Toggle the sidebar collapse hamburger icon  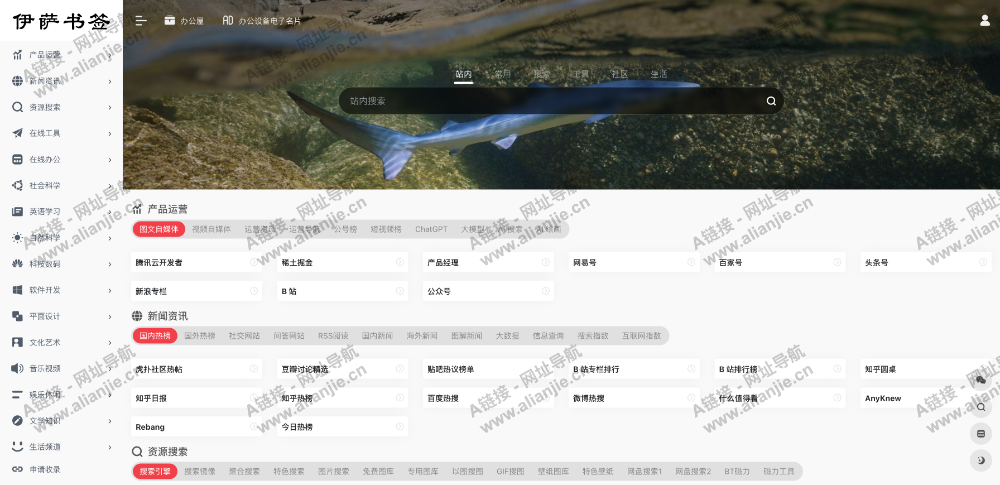(141, 20)
